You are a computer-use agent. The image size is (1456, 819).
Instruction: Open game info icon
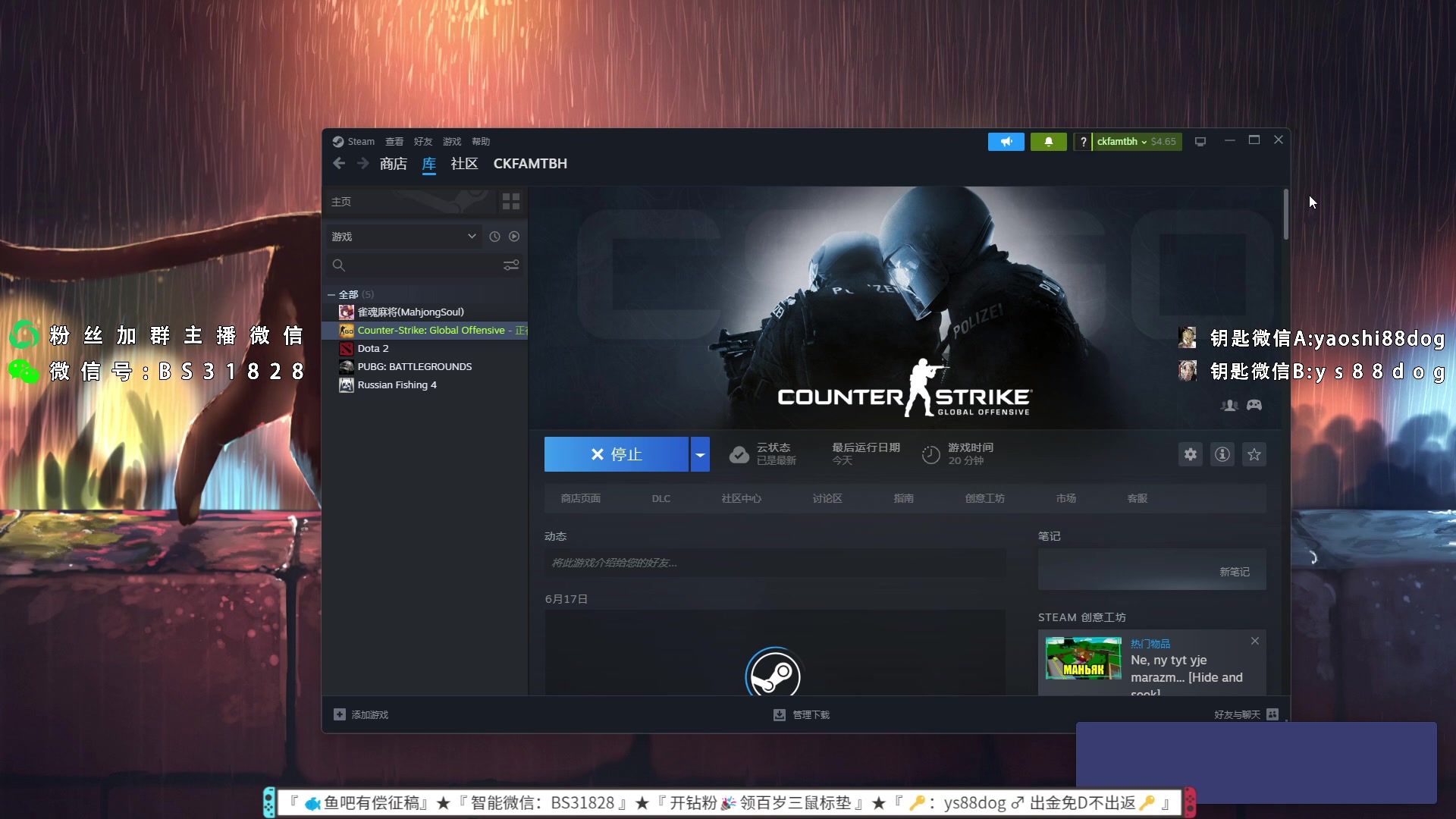(x=1222, y=454)
